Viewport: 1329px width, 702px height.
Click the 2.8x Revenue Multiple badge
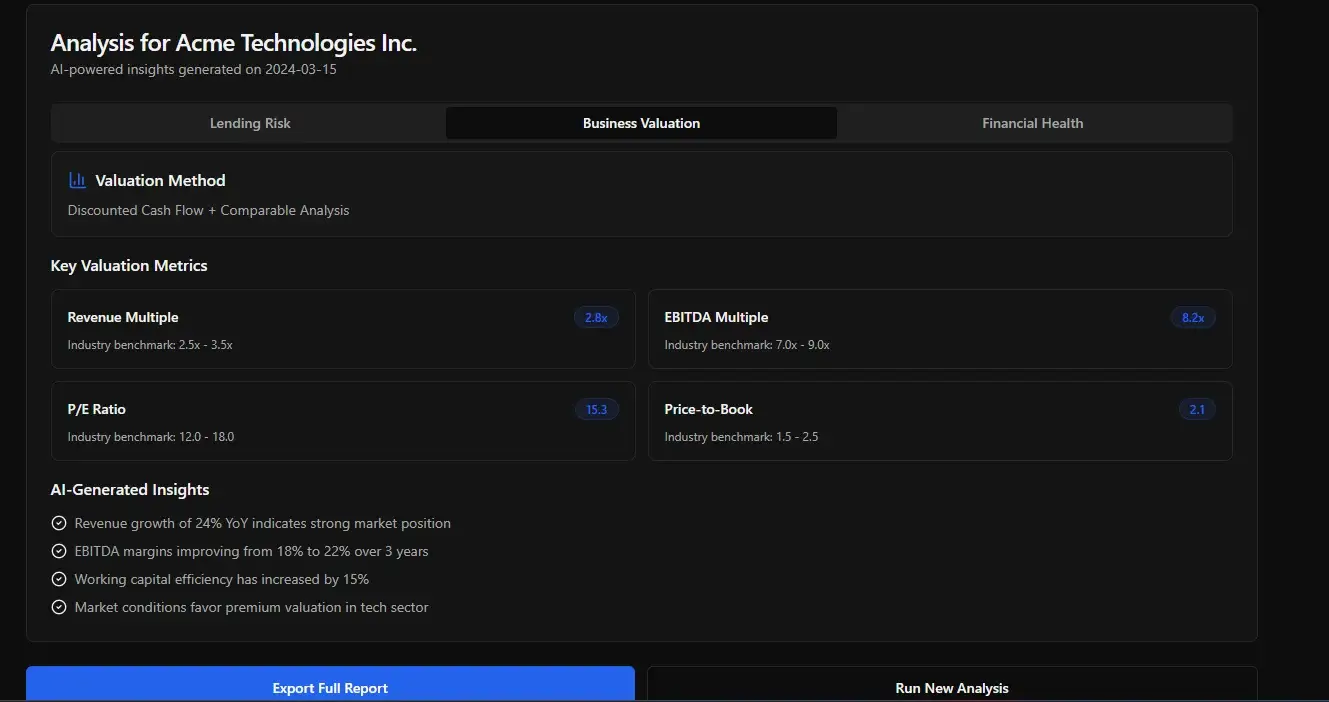pyautogui.click(x=596, y=317)
